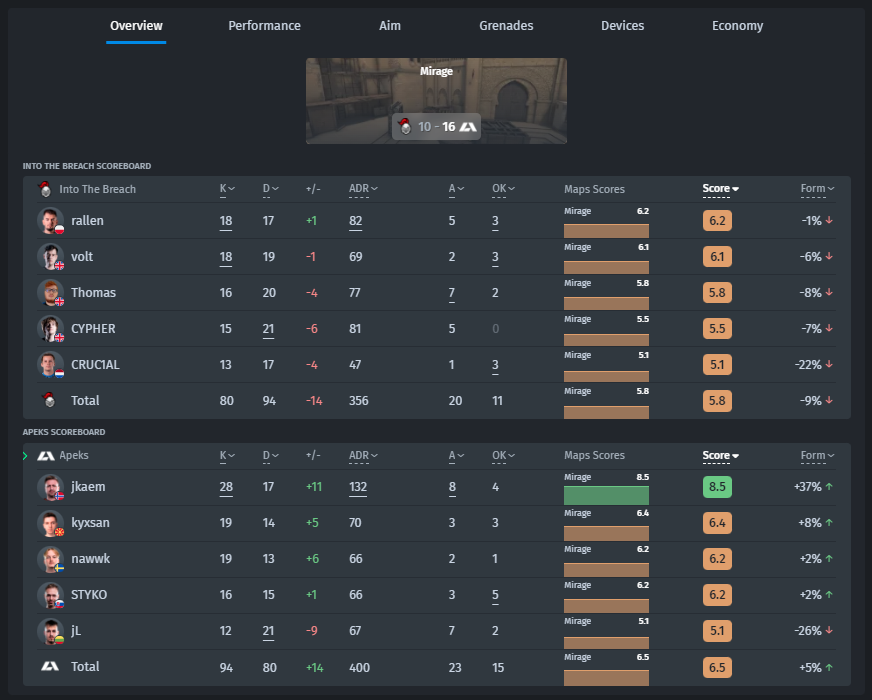
Task: Click the +/- header in Into The Breach table
Action: [313, 189]
